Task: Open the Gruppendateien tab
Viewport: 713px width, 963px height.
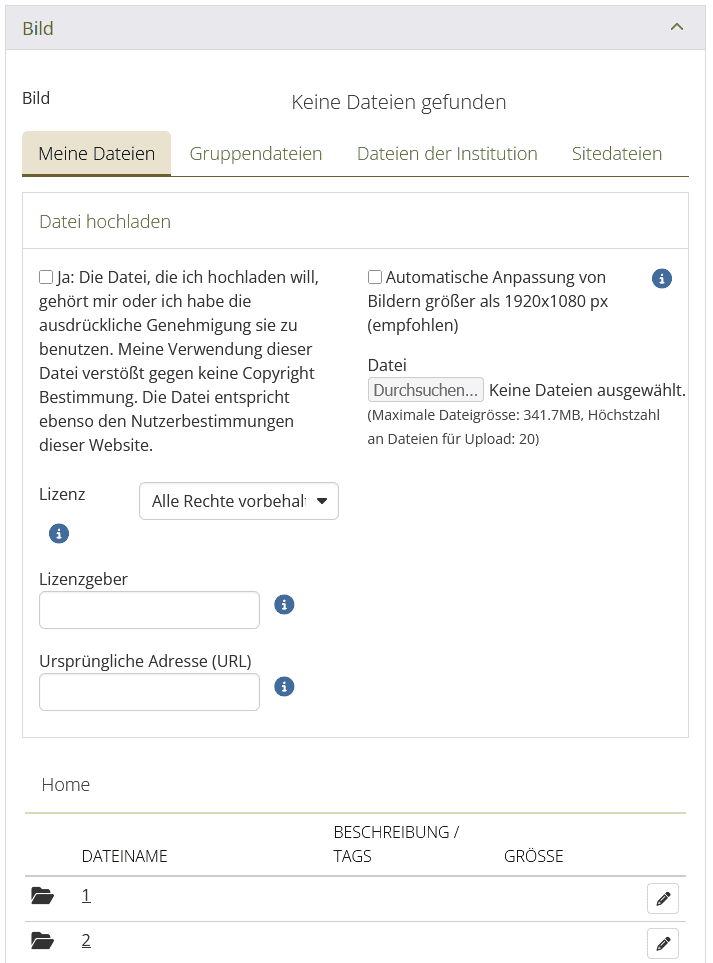Action: point(255,154)
